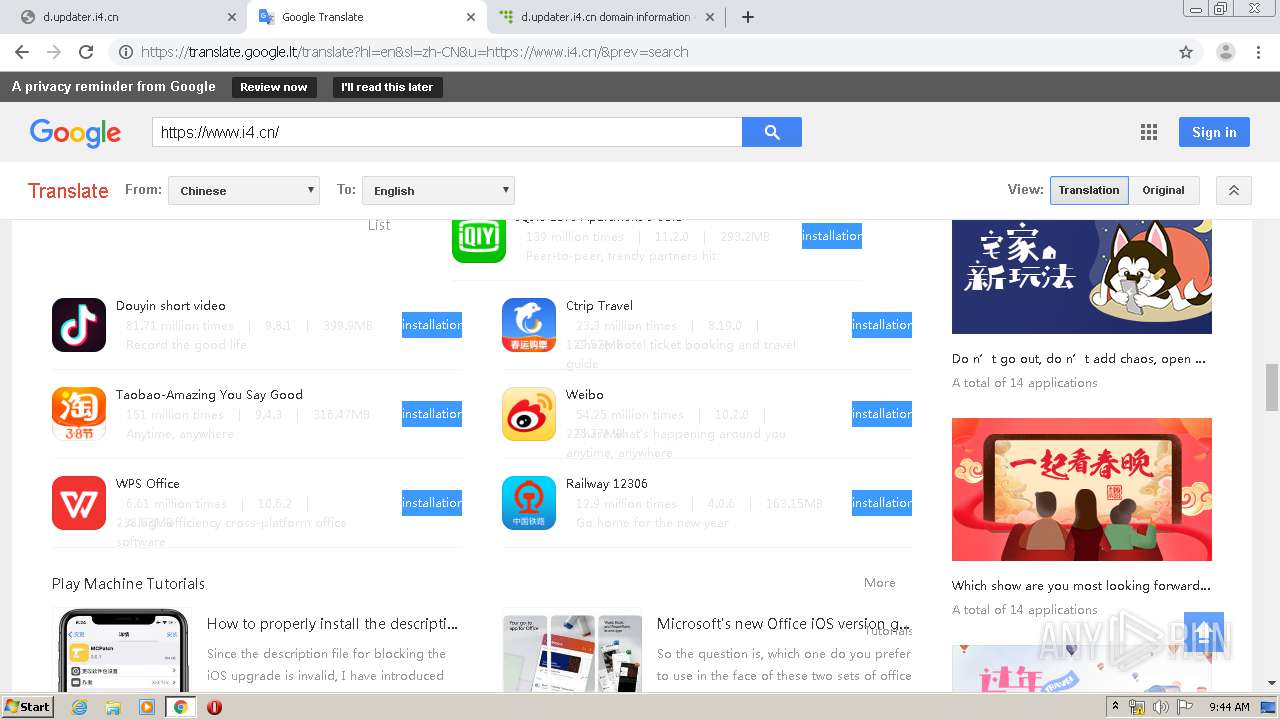
Task: Open the Railway 12306 app icon
Action: click(529, 503)
